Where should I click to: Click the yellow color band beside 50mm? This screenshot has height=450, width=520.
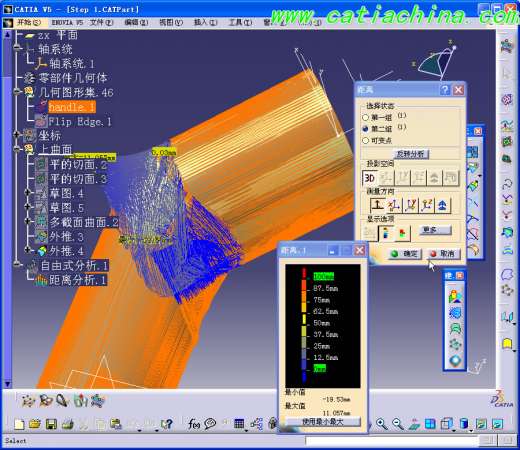304,319
